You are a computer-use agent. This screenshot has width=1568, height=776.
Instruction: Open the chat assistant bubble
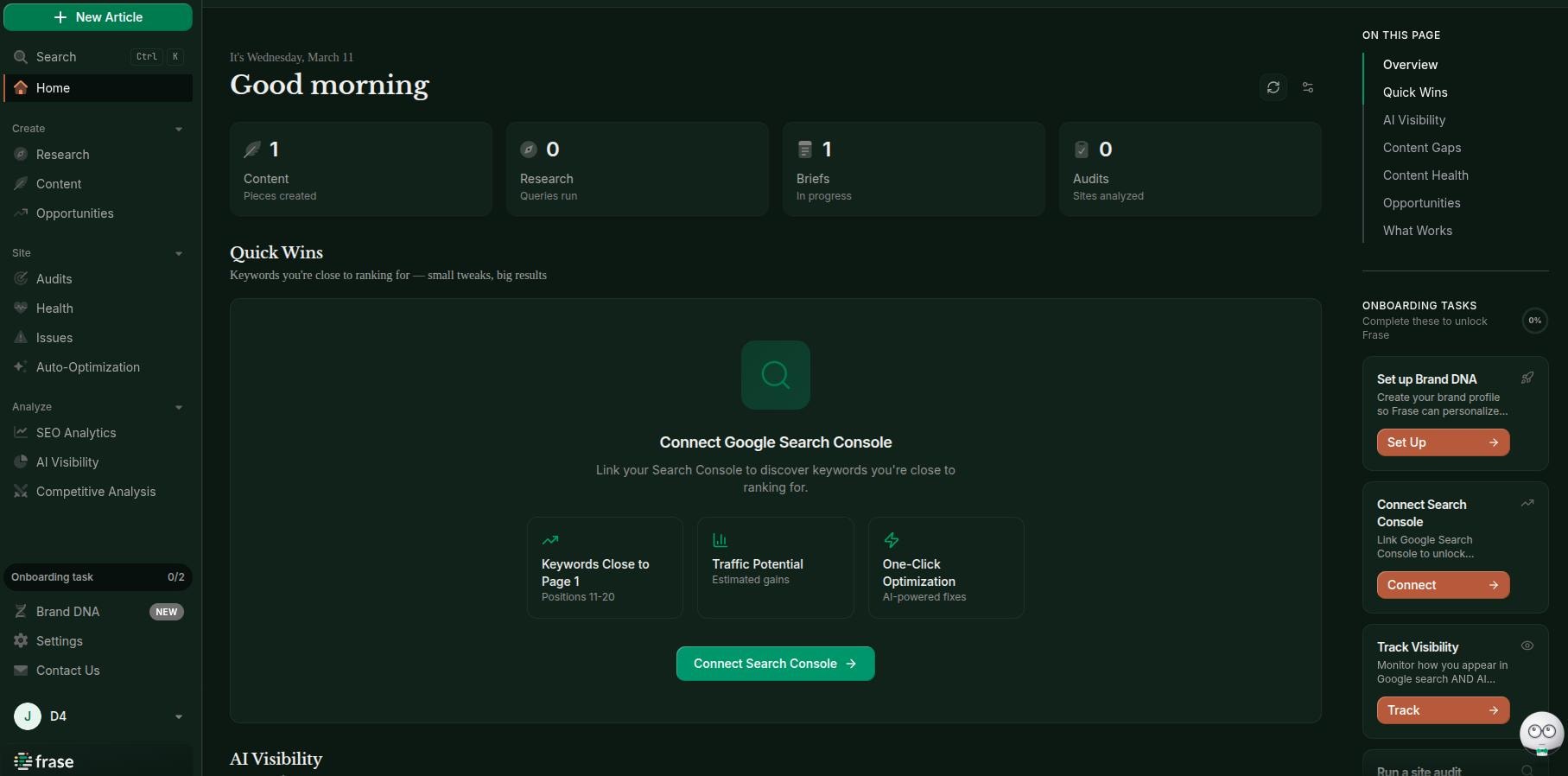[x=1542, y=733]
